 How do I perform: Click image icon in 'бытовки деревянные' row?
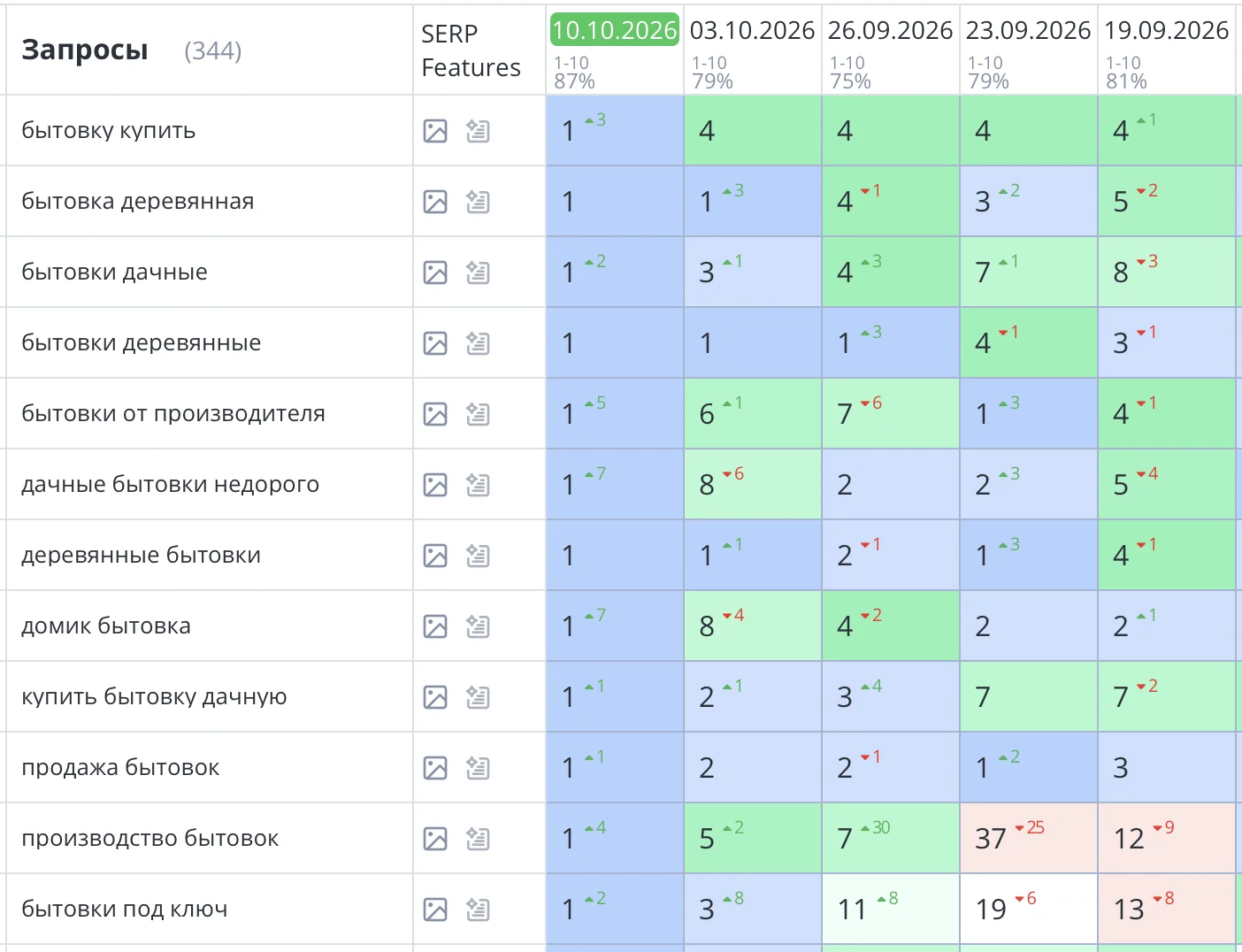tap(435, 343)
